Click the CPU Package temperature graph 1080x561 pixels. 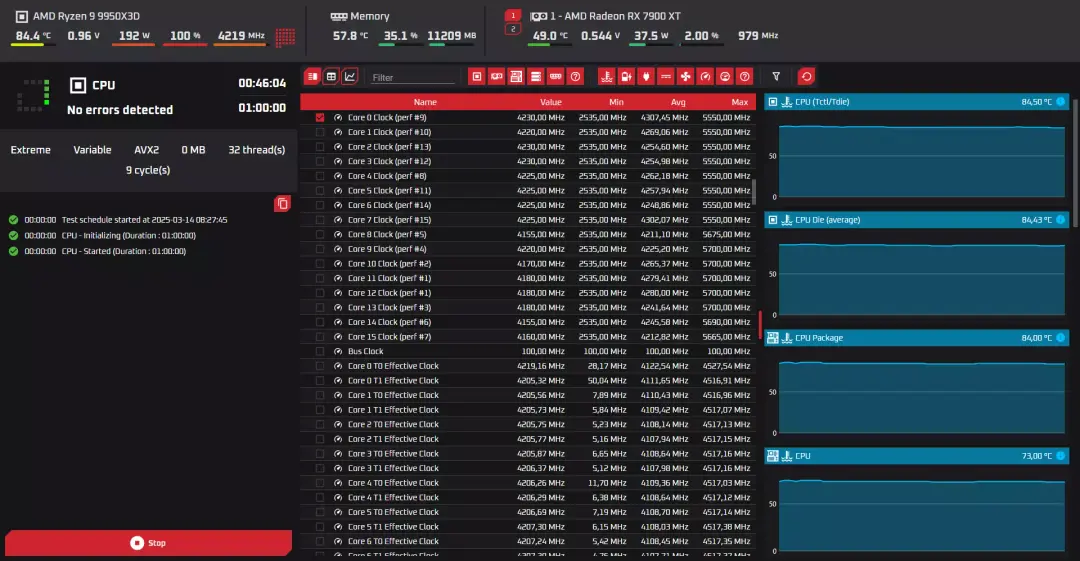pos(922,396)
